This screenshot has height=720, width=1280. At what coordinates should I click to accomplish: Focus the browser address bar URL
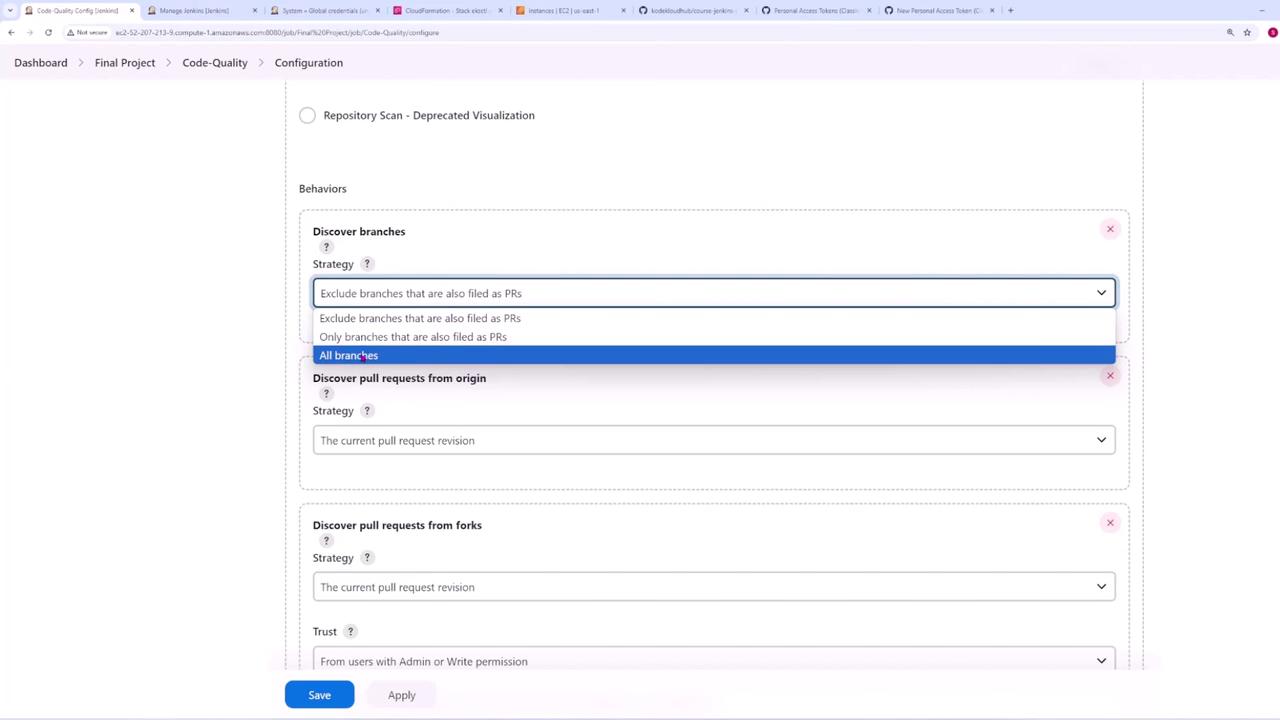pos(277,32)
